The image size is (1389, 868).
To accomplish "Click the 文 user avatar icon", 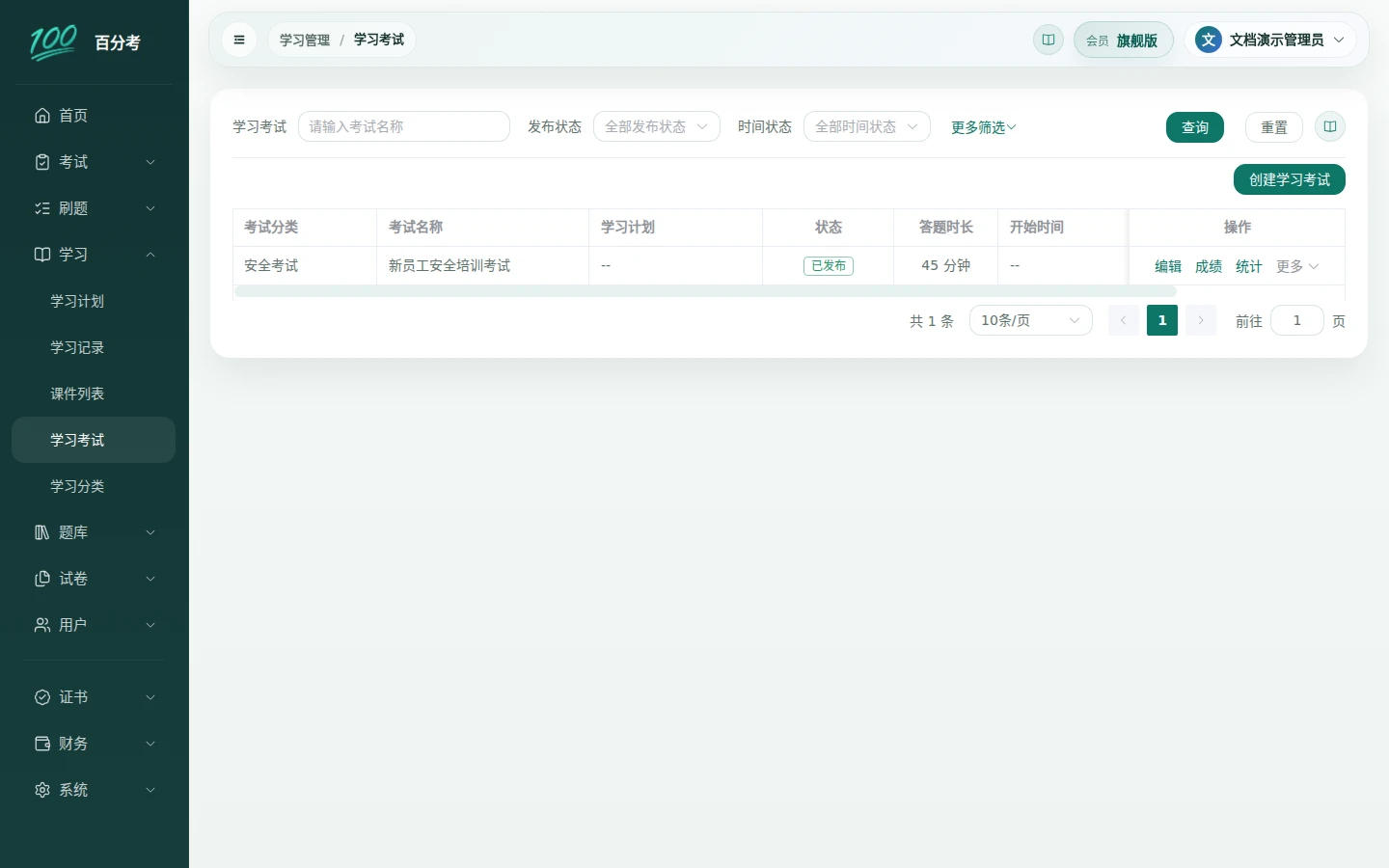I will (x=1209, y=40).
